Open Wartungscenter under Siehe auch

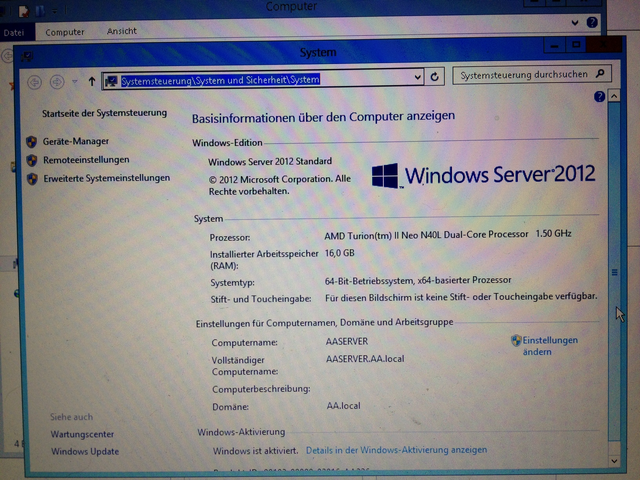click(82, 434)
